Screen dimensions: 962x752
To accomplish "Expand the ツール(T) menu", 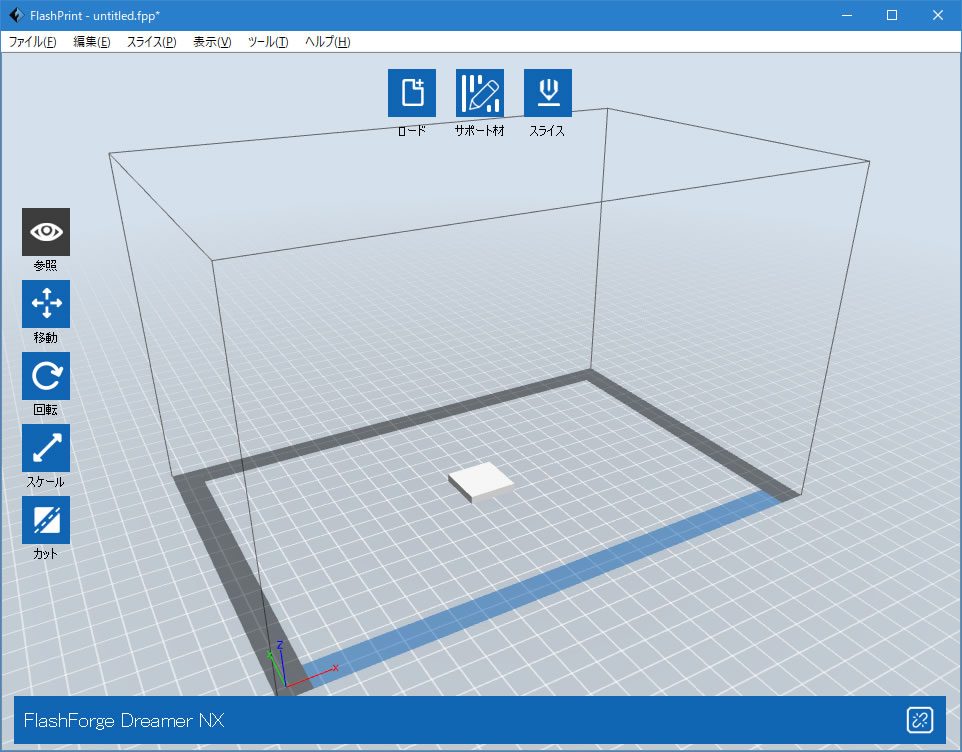I will tap(268, 42).
